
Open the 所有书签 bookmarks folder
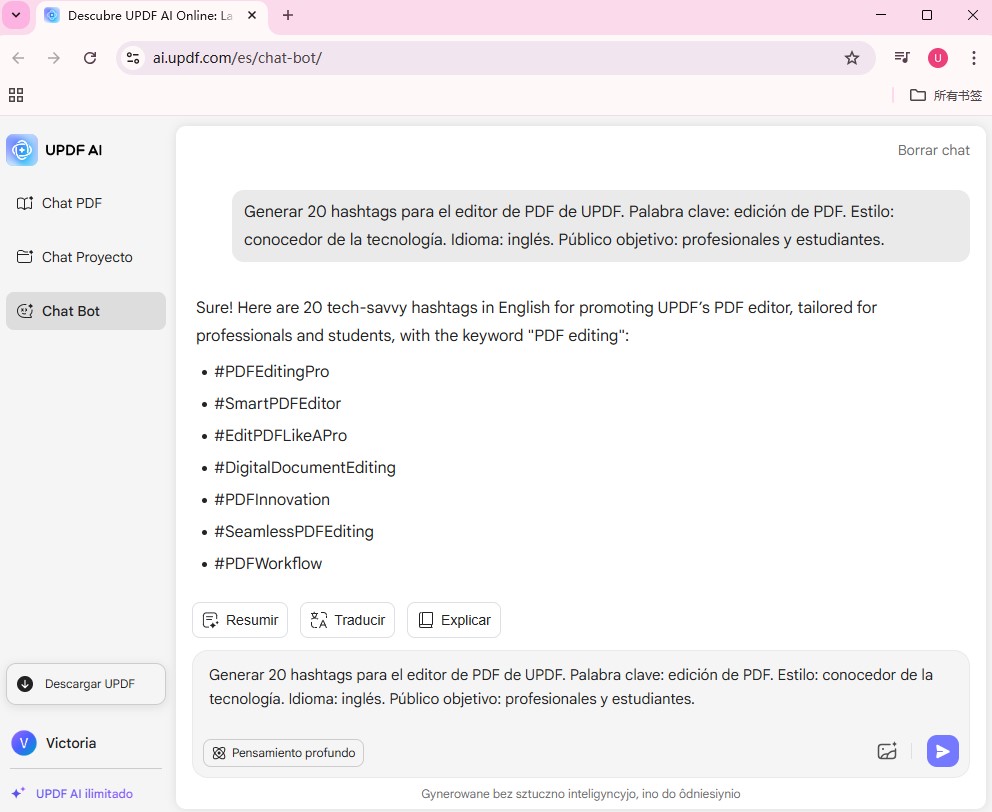(x=946, y=95)
